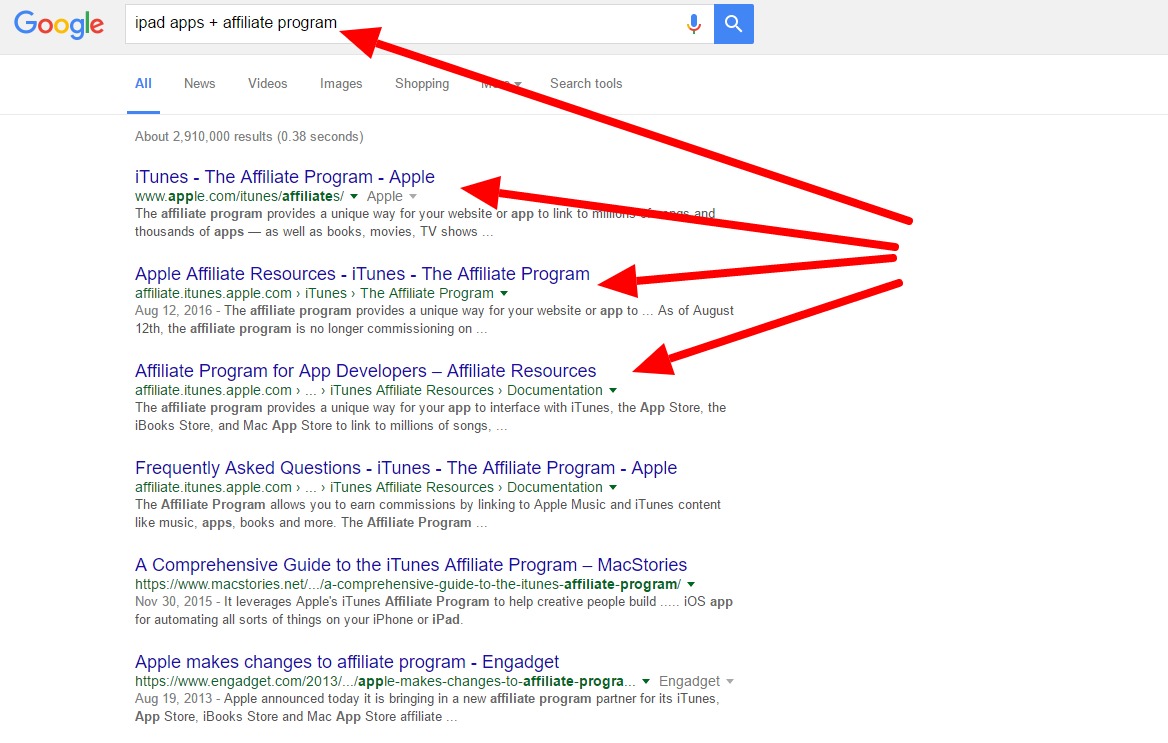1168x743 pixels.
Task: Click the 'Aug 19, 2013' result date
Action: click(174, 698)
